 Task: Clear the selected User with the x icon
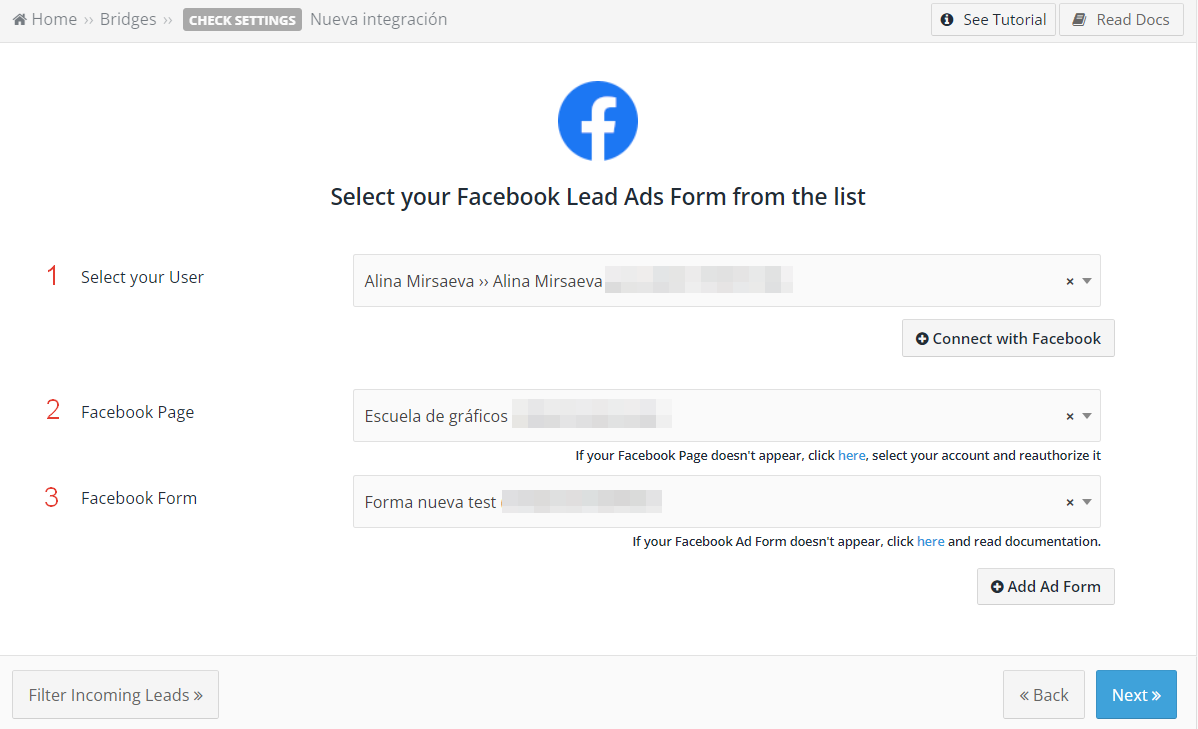click(1070, 281)
